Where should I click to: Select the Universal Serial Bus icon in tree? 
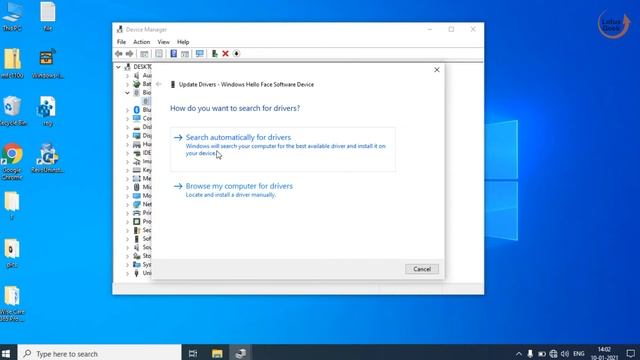click(137, 273)
